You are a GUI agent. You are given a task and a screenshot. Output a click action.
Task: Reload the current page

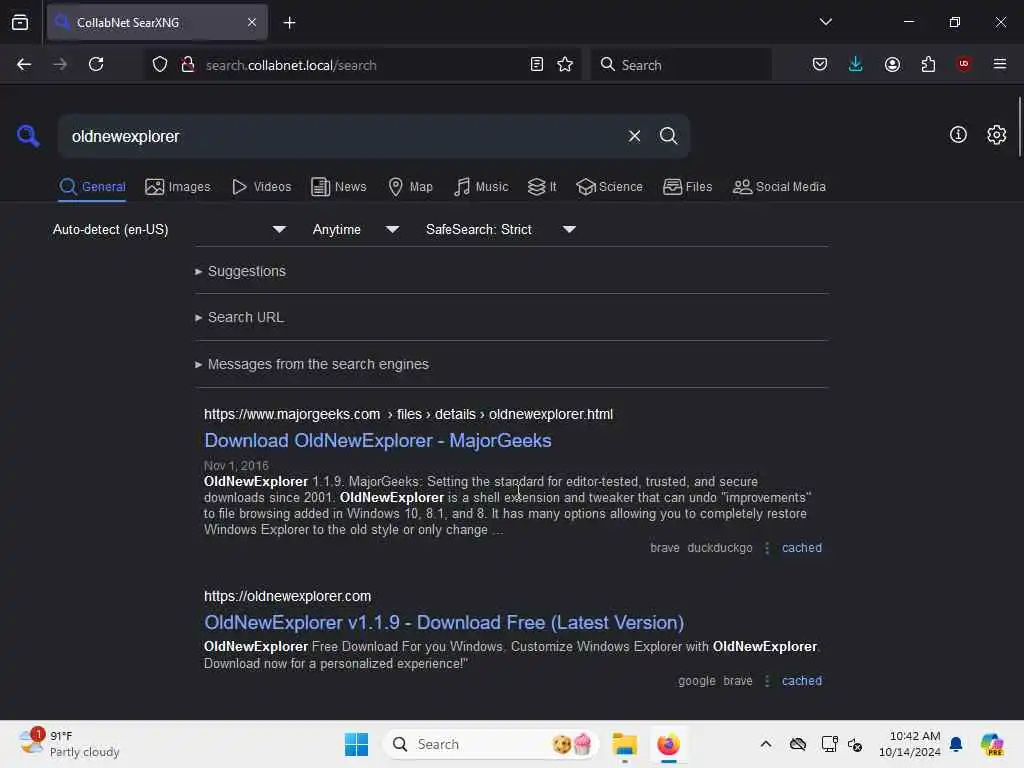pos(96,64)
